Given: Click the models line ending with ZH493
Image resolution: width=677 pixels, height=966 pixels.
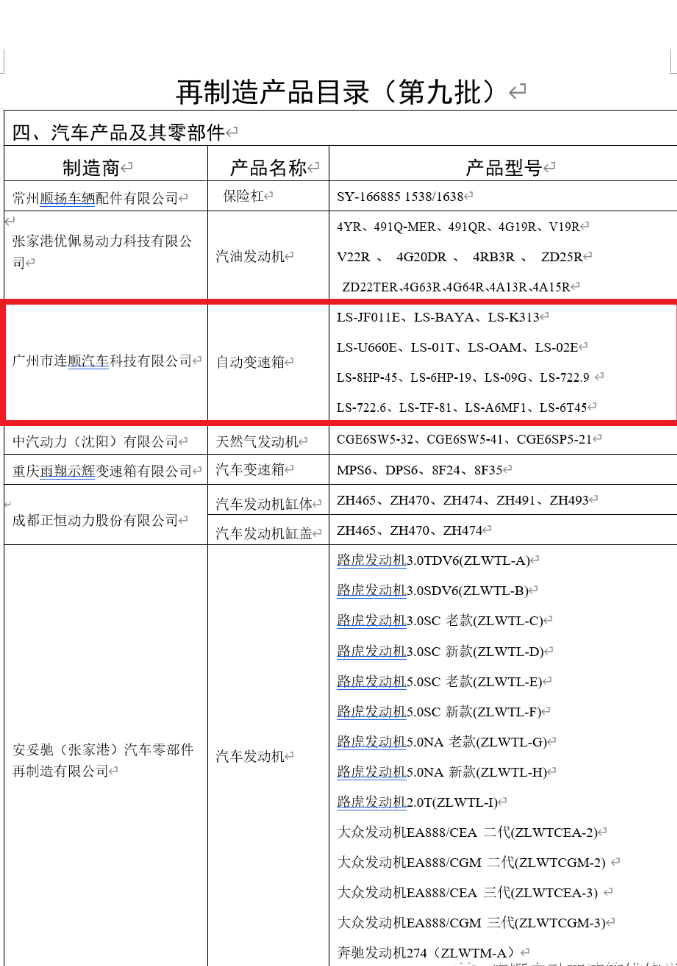Looking at the screenshot, I should pyautogui.click(x=463, y=500).
